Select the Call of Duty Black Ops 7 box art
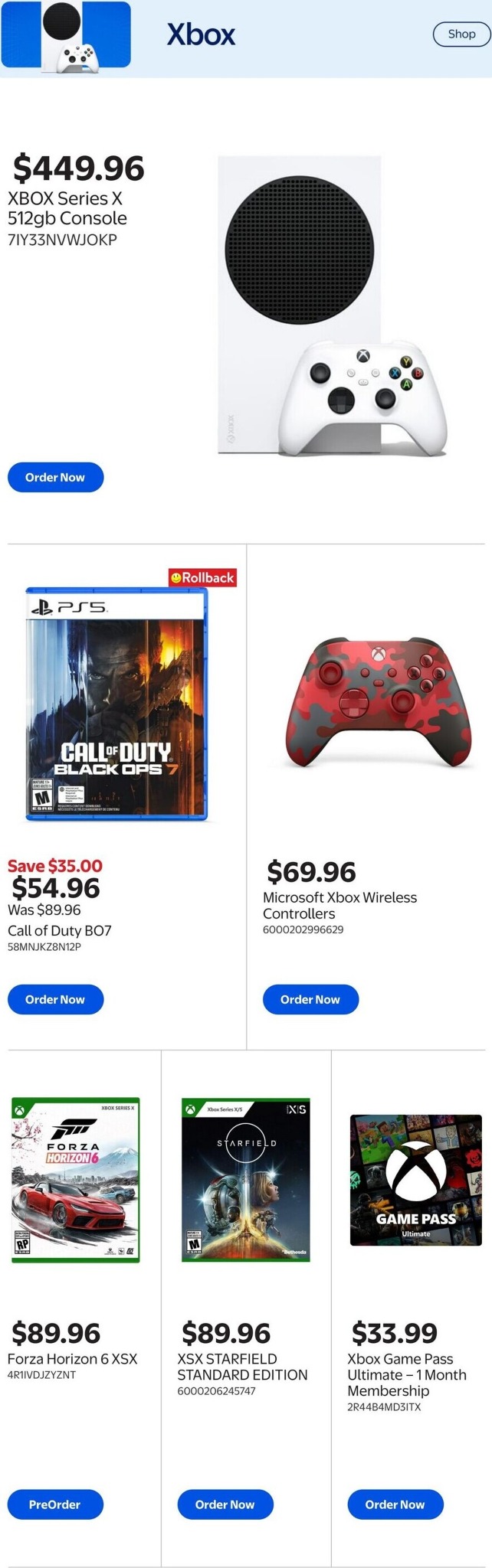This screenshot has width=492, height=1568. [x=119, y=704]
